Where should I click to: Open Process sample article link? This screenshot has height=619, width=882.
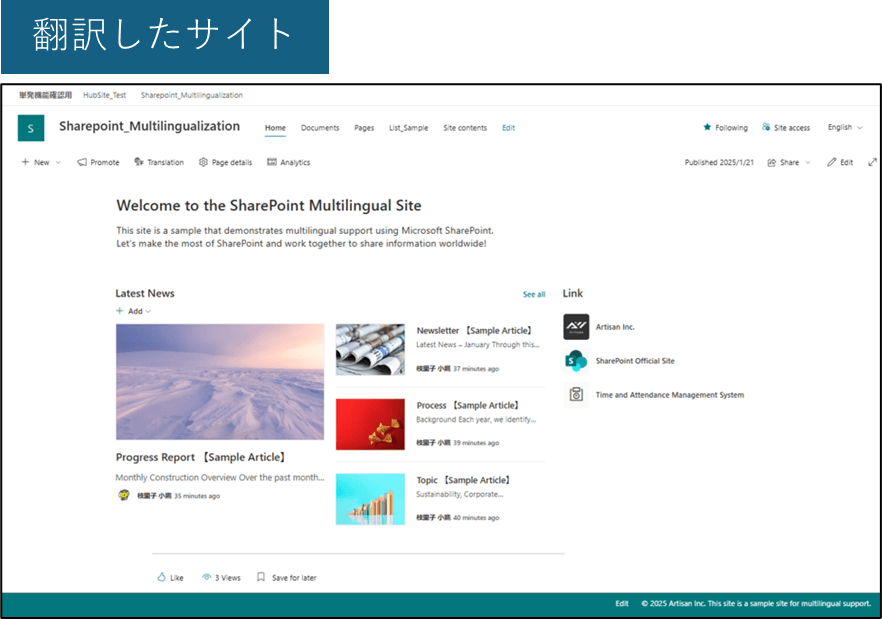pyautogui.click(x=467, y=405)
